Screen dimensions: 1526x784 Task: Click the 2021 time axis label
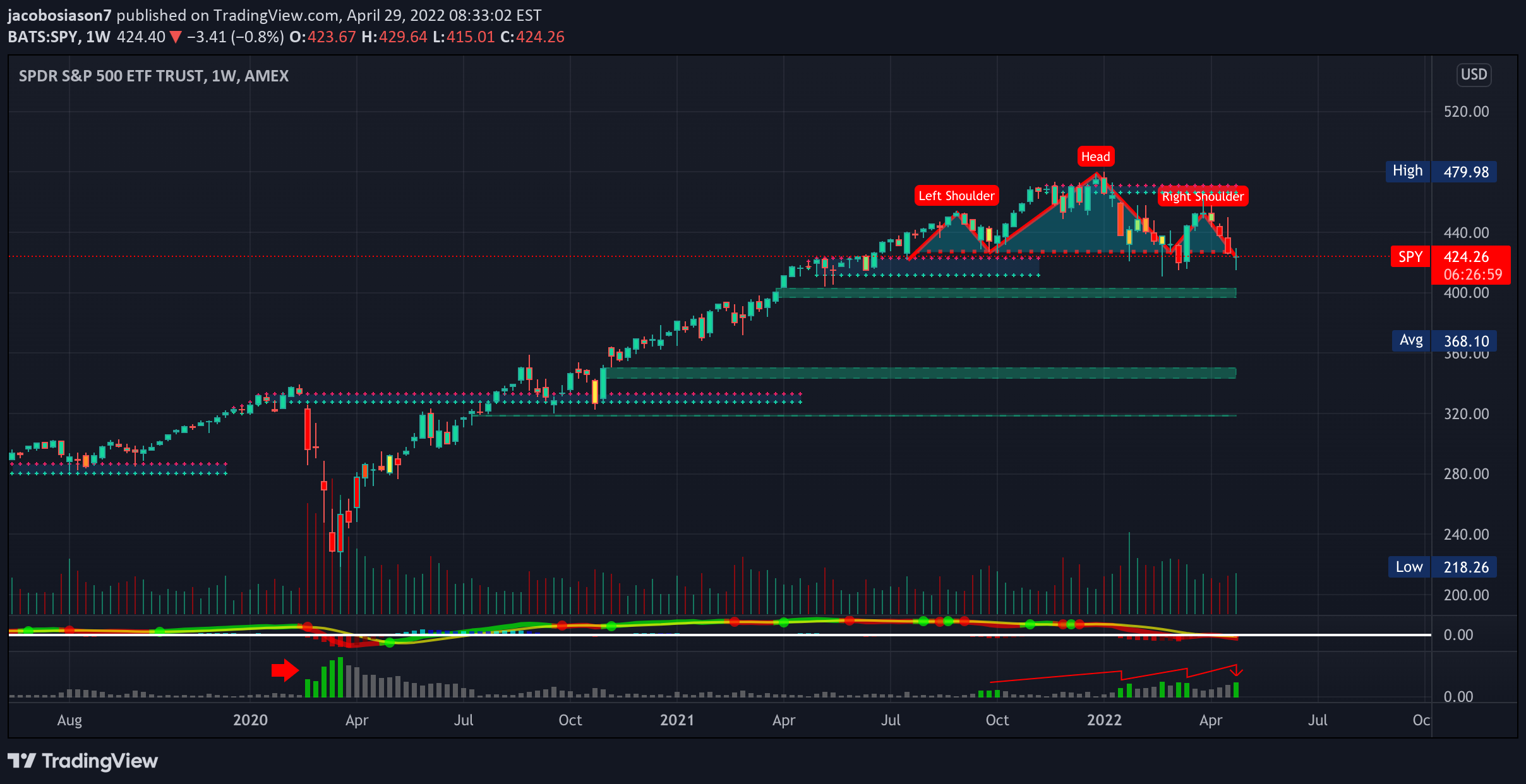point(677,720)
